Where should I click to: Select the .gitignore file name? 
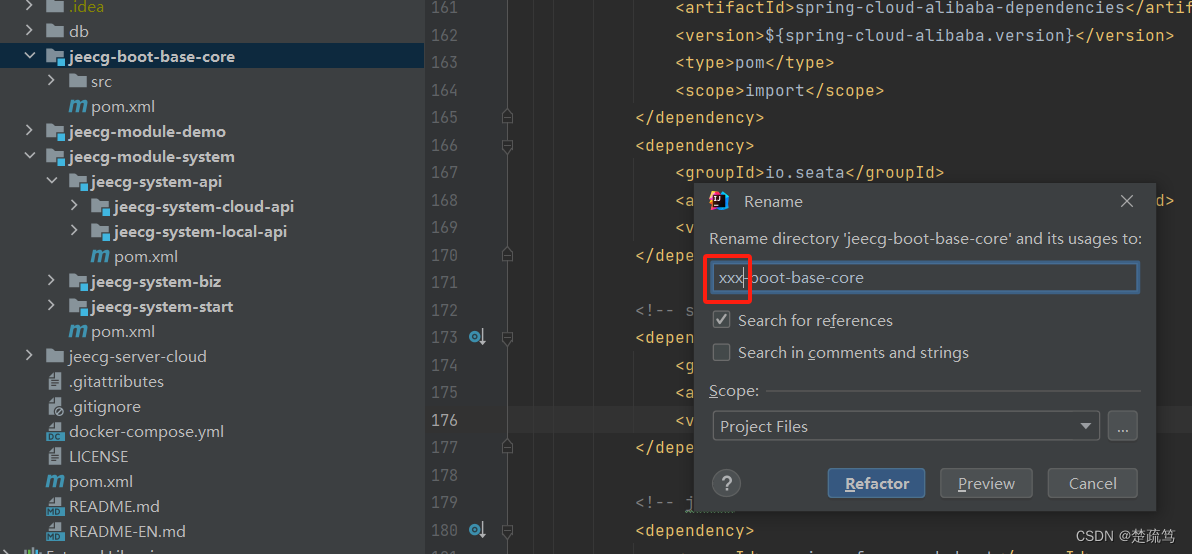point(105,407)
